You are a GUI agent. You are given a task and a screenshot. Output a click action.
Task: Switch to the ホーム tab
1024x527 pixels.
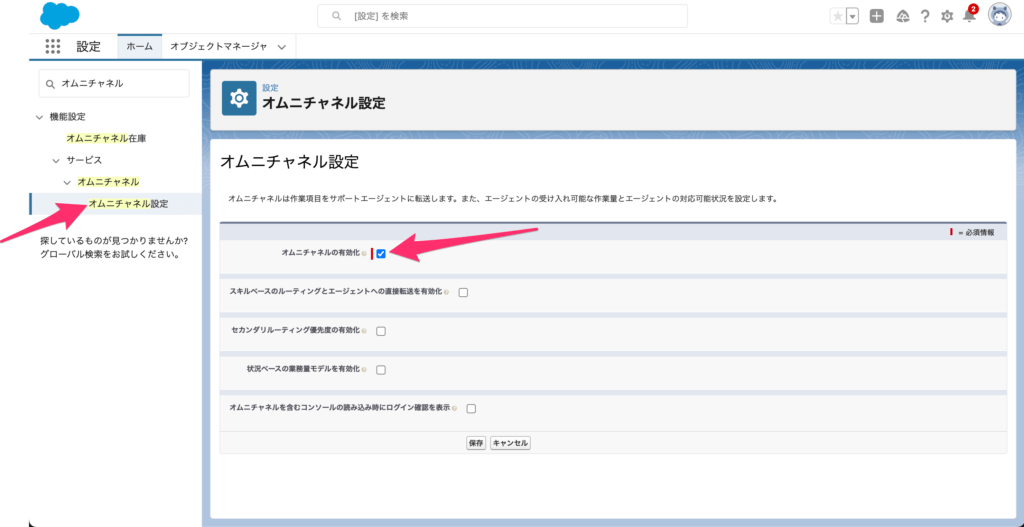[140, 46]
